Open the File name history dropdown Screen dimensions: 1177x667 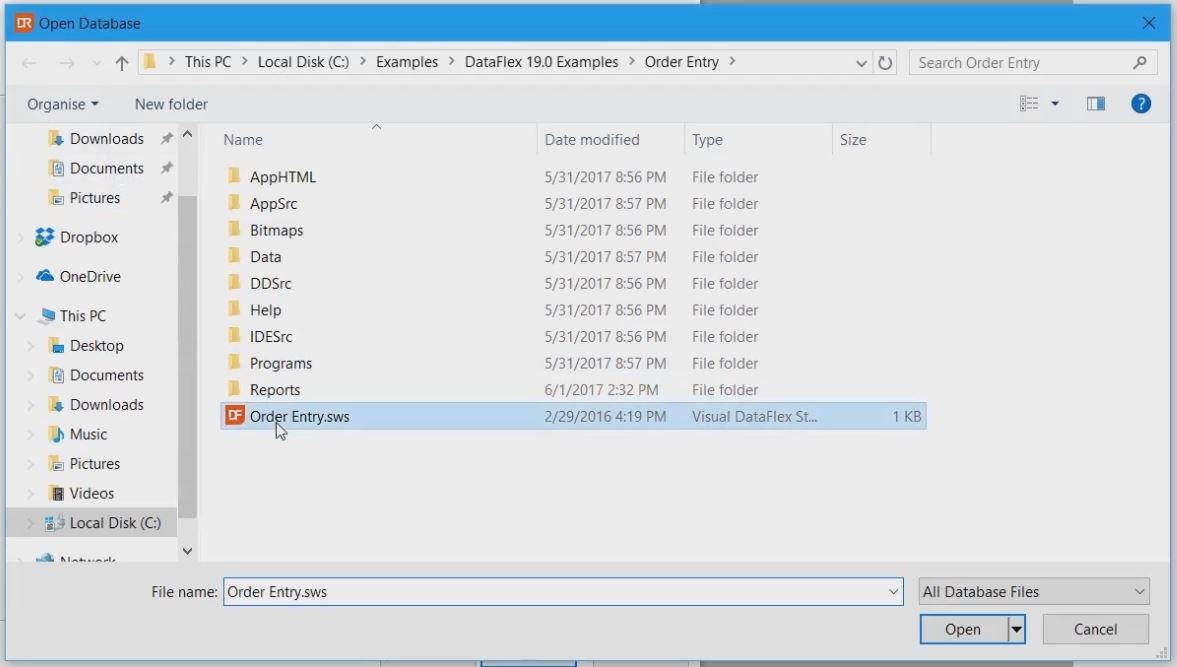pos(893,592)
